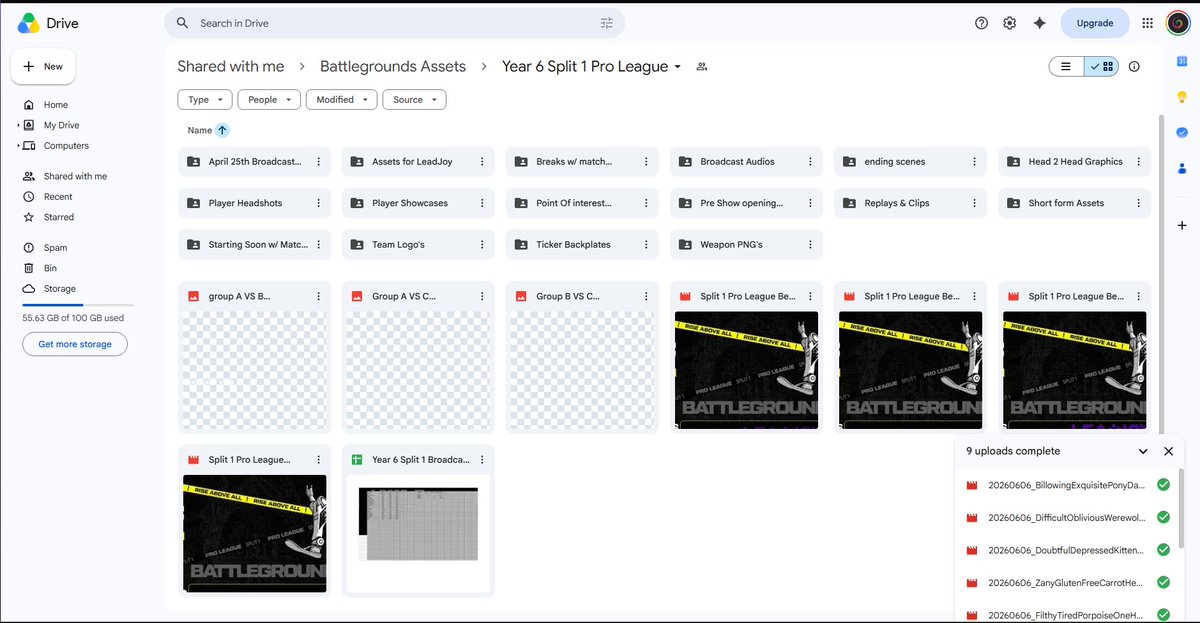The height and width of the screenshot is (623, 1200).
Task: Click the shared people icon next to folder title
Action: [x=702, y=67]
